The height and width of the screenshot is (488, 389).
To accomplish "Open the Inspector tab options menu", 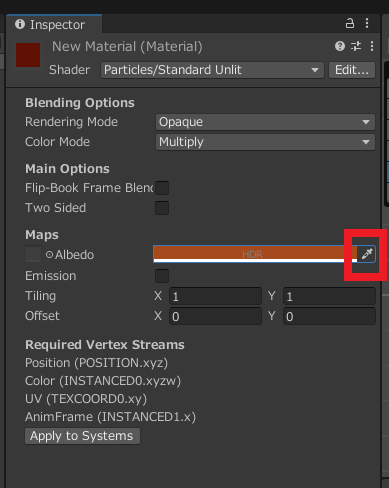I will click(x=367, y=23).
